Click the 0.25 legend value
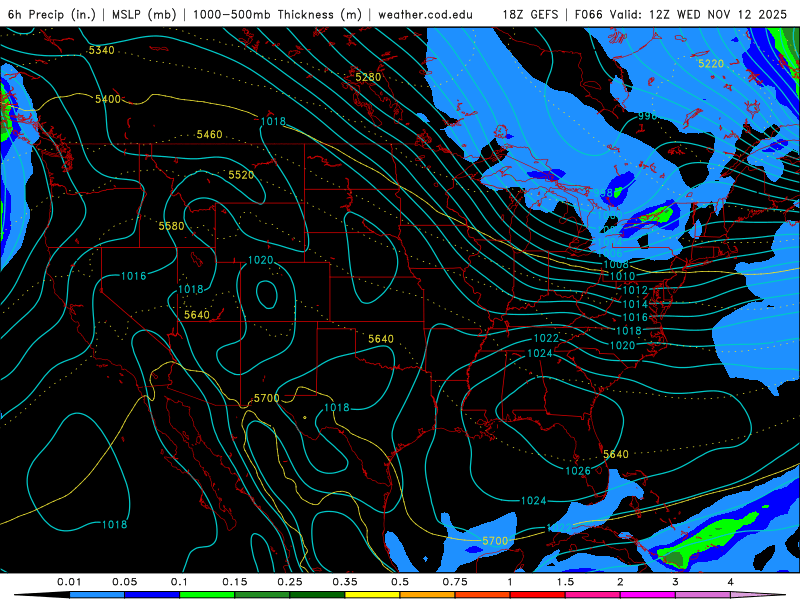The image size is (800, 600). click(x=290, y=582)
